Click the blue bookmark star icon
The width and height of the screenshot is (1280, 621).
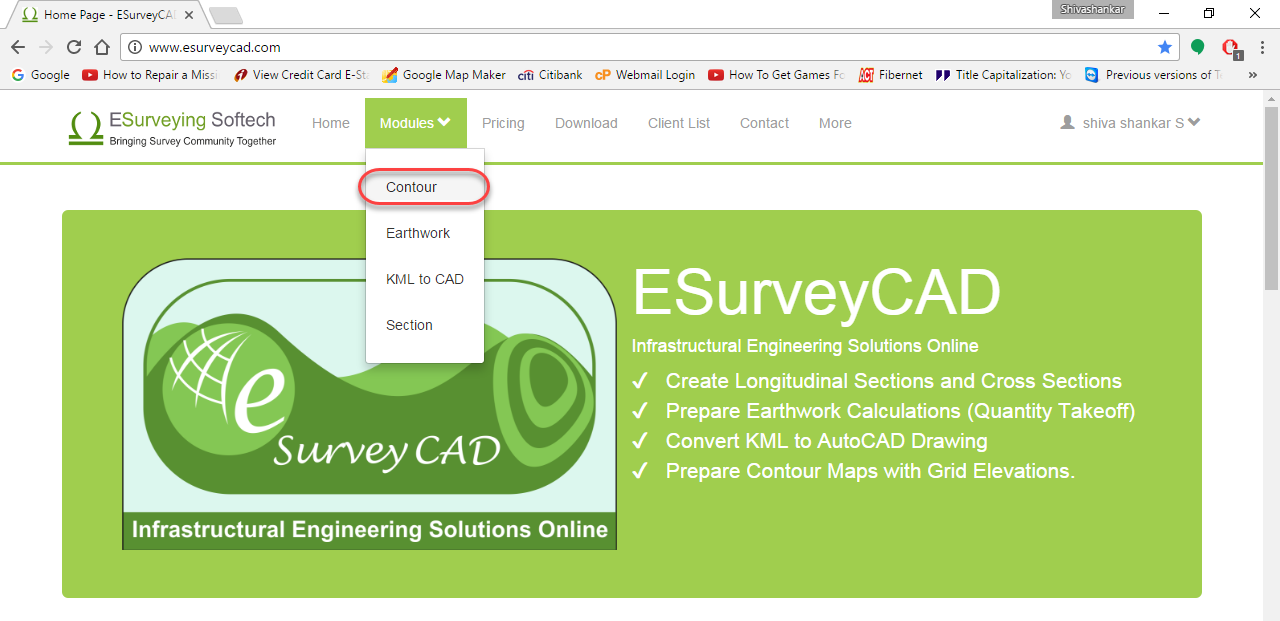[1165, 47]
